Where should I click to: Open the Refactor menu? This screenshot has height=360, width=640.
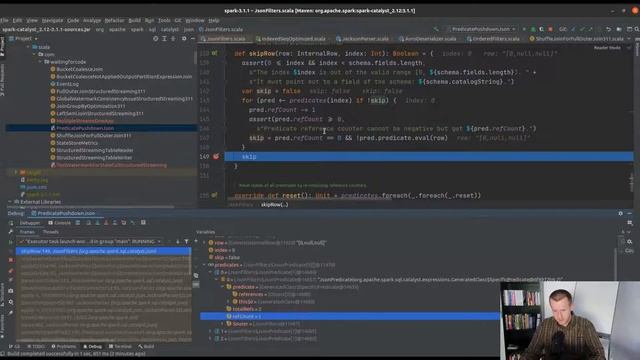tap(114, 20)
